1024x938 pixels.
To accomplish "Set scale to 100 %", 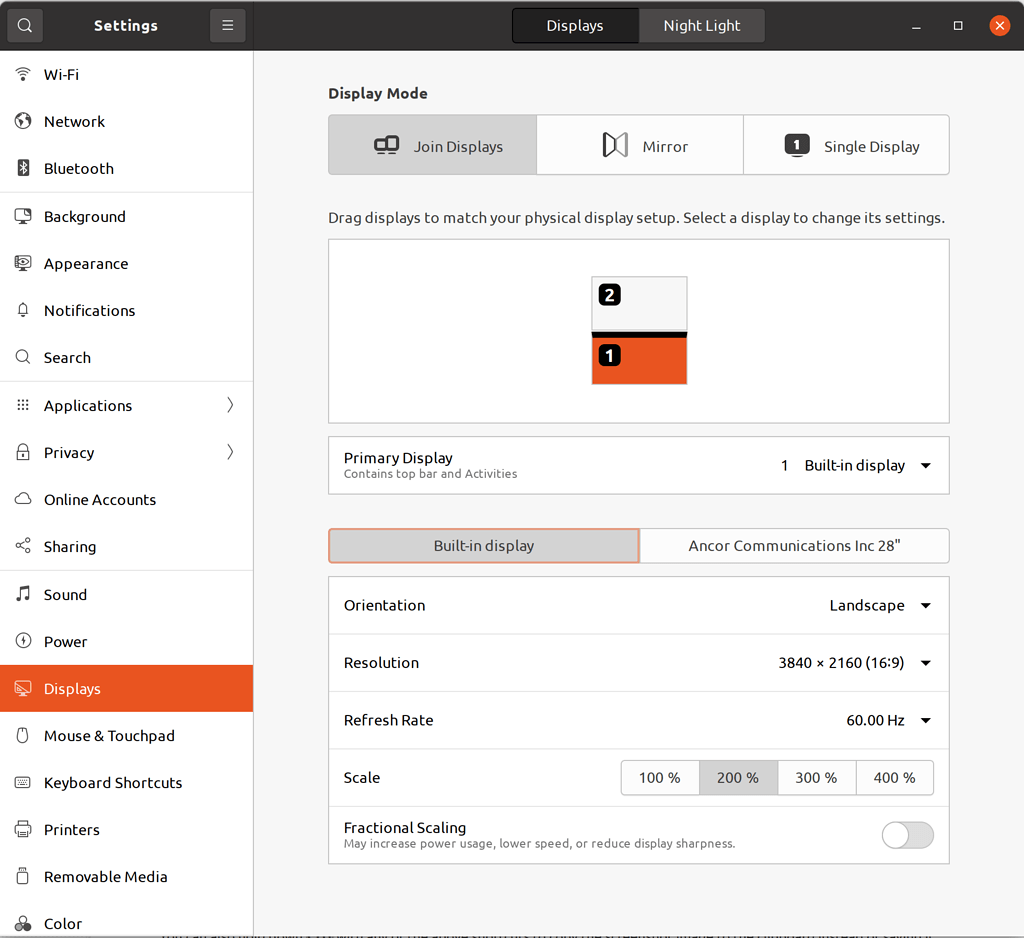I will [x=659, y=778].
